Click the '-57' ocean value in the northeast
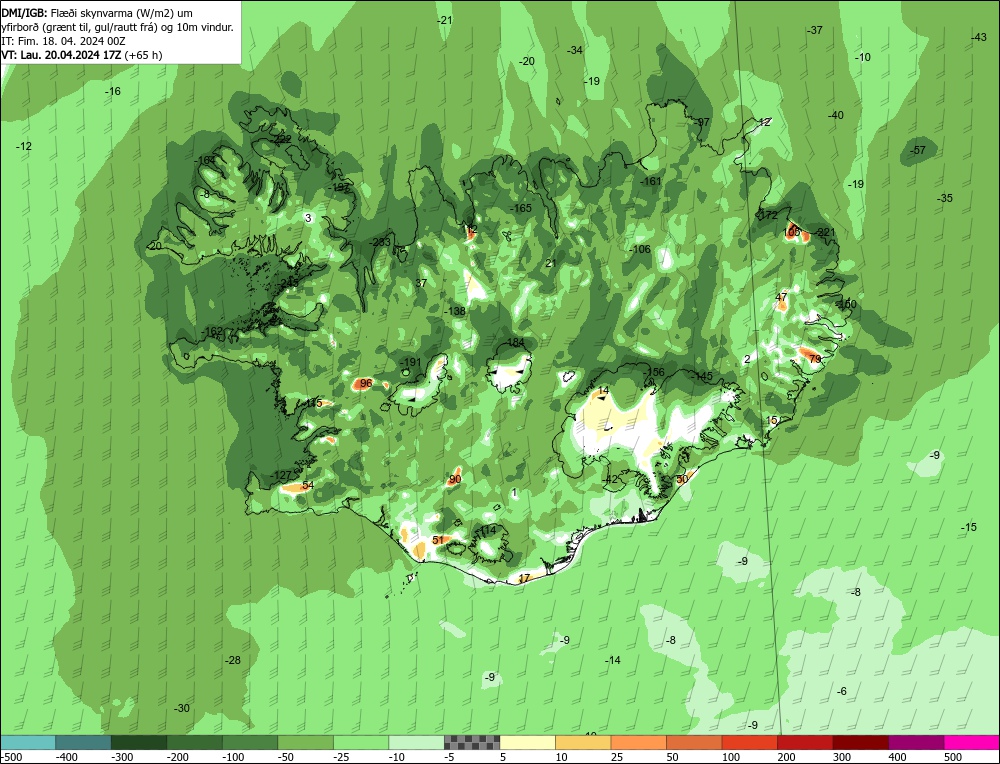The image size is (1000, 764). [x=917, y=151]
